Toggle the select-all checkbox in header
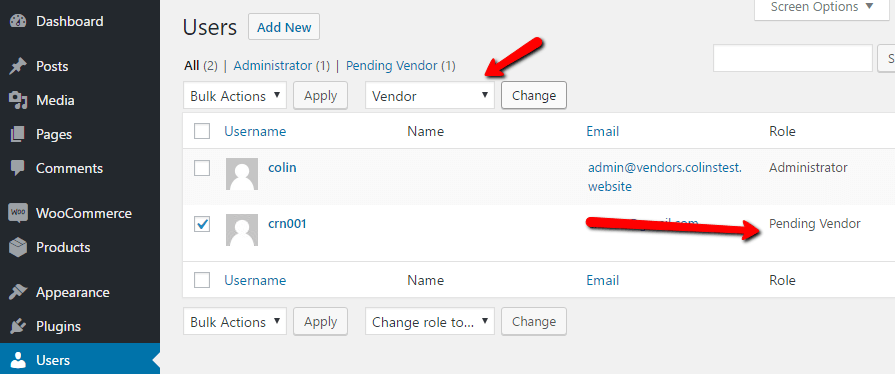The image size is (895, 374). (x=202, y=131)
